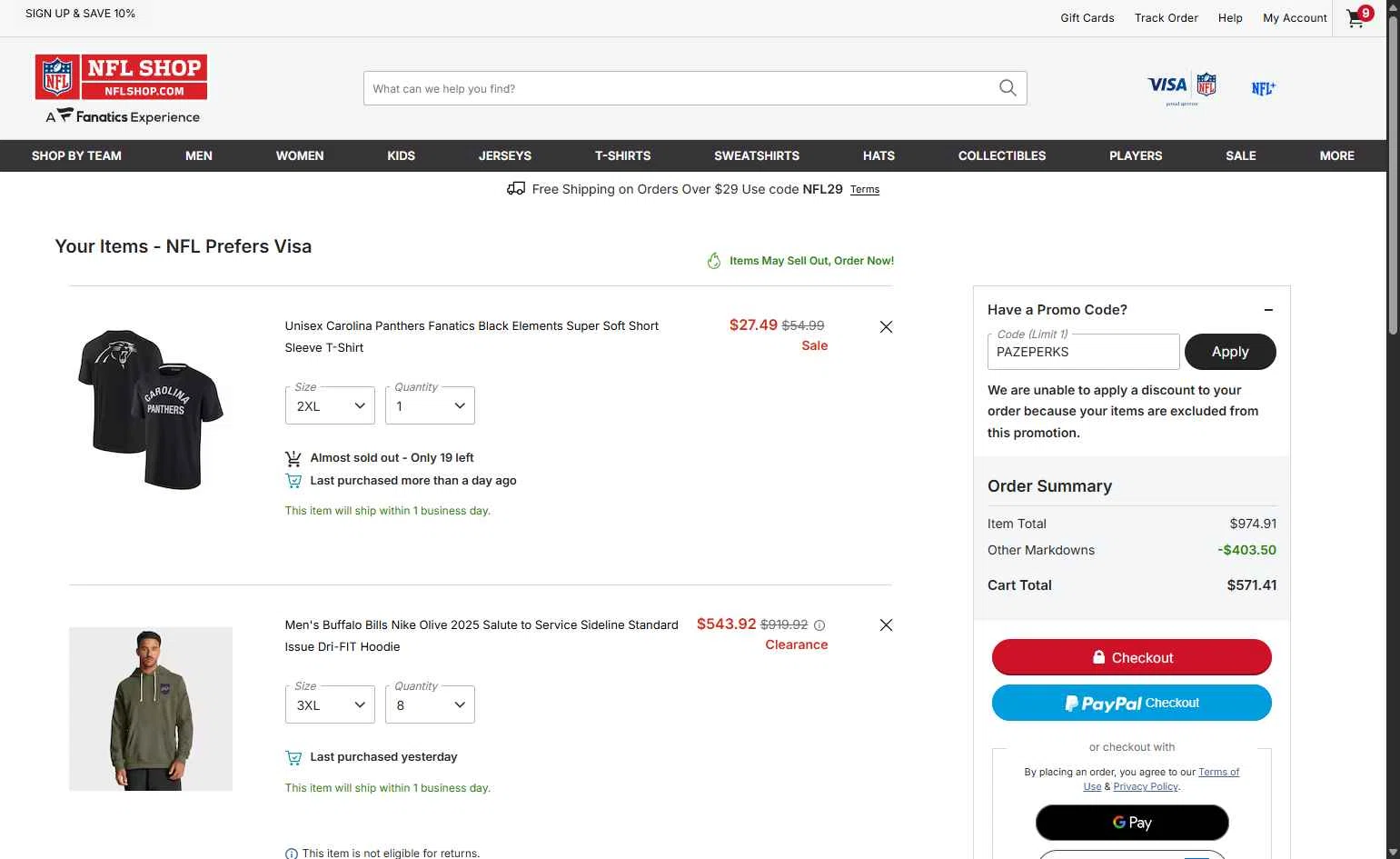The image size is (1400, 859).
Task: Open the Kids menu
Action: (x=401, y=155)
